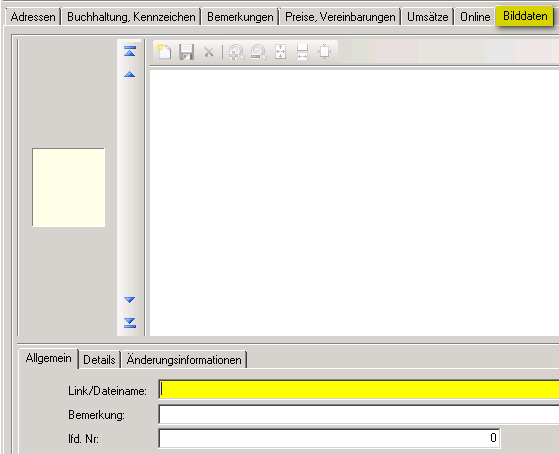The height and width of the screenshot is (454, 559).
Task: Click the delete X icon in image toolbar
Action: [x=209, y=52]
